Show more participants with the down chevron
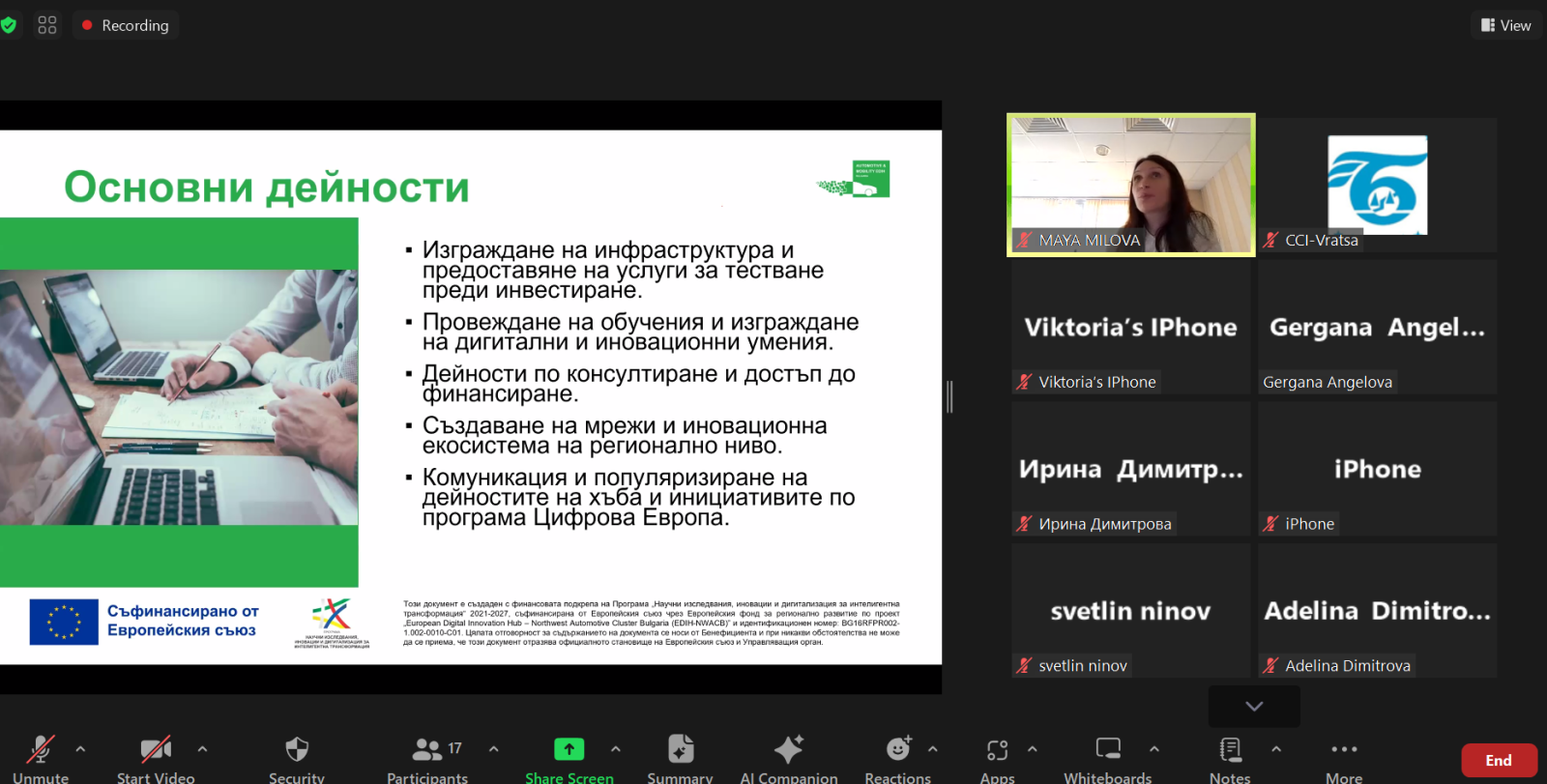Screen dimensions: 1547x784 [x=1254, y=706]
